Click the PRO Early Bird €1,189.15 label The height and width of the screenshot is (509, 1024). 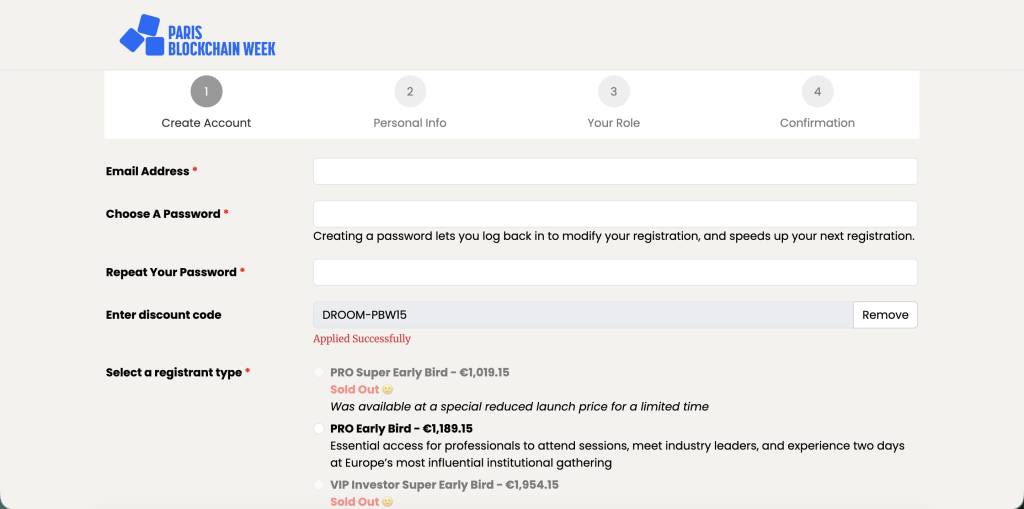(x=401, y=429)
